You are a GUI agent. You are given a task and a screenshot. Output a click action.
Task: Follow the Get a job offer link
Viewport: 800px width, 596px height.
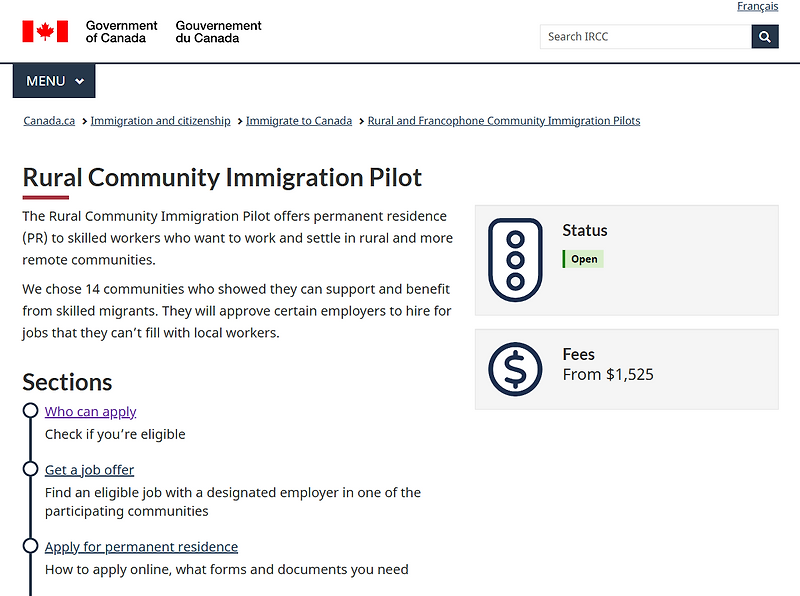tap(89, 469)
